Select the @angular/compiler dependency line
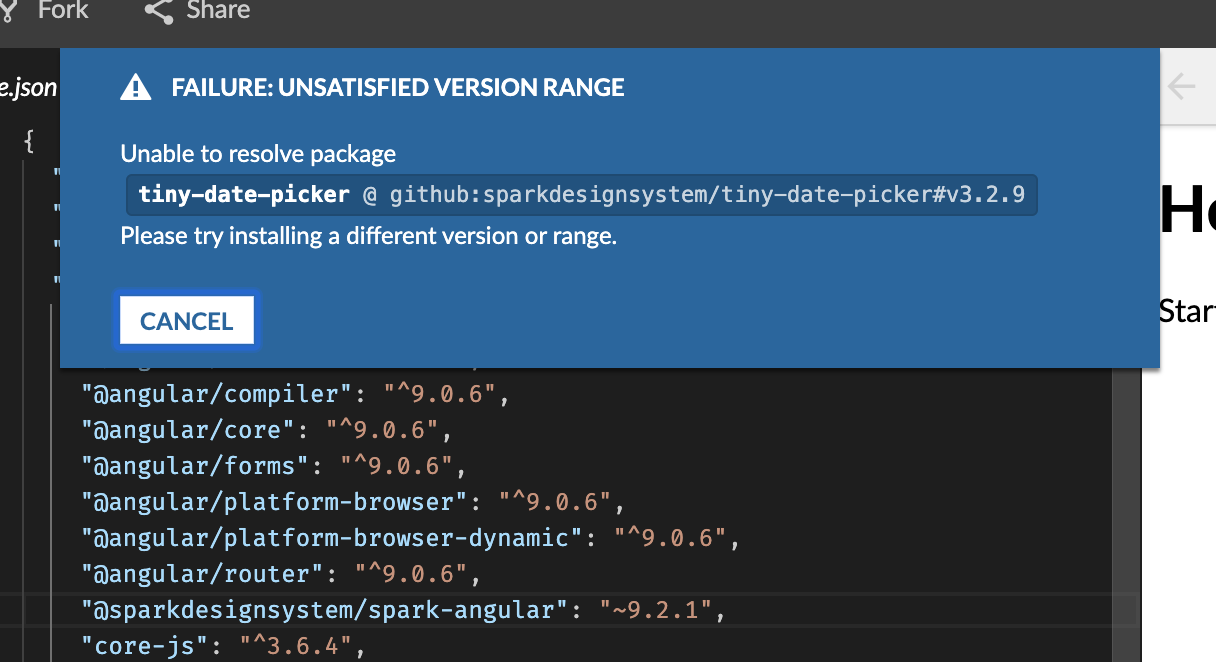 point(295,393)
